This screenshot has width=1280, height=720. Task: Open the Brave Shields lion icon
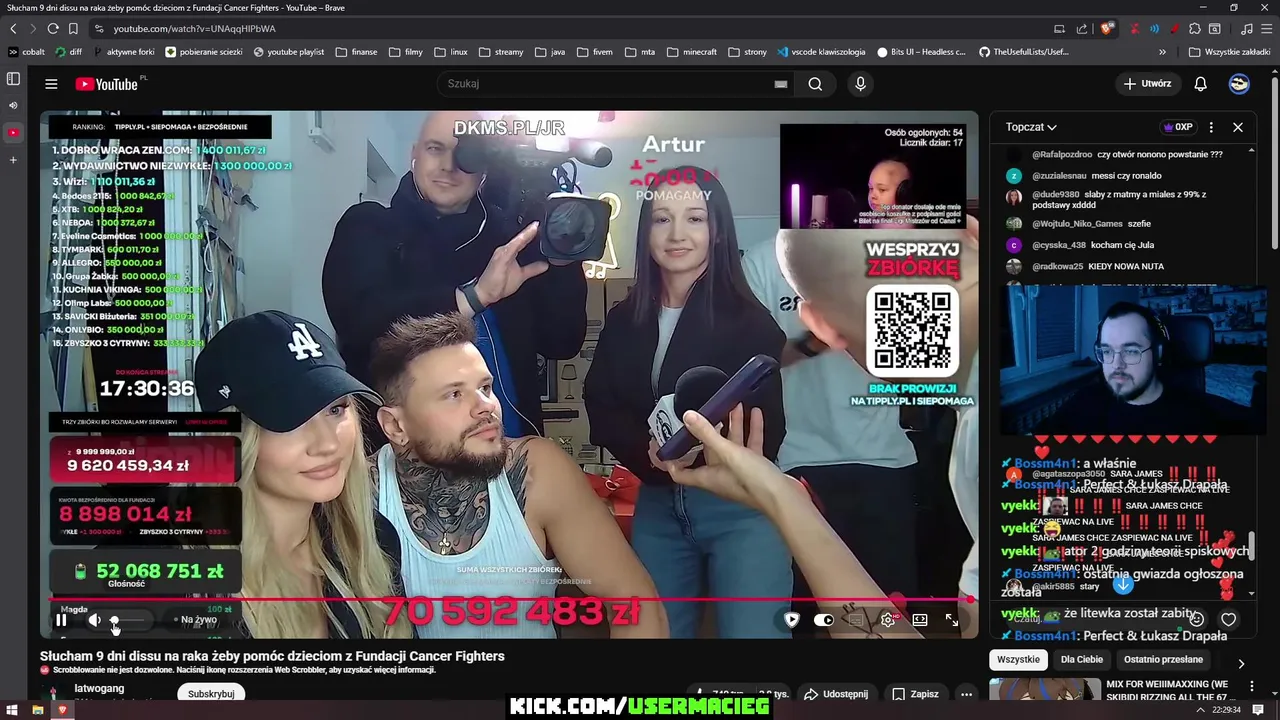1106,29
